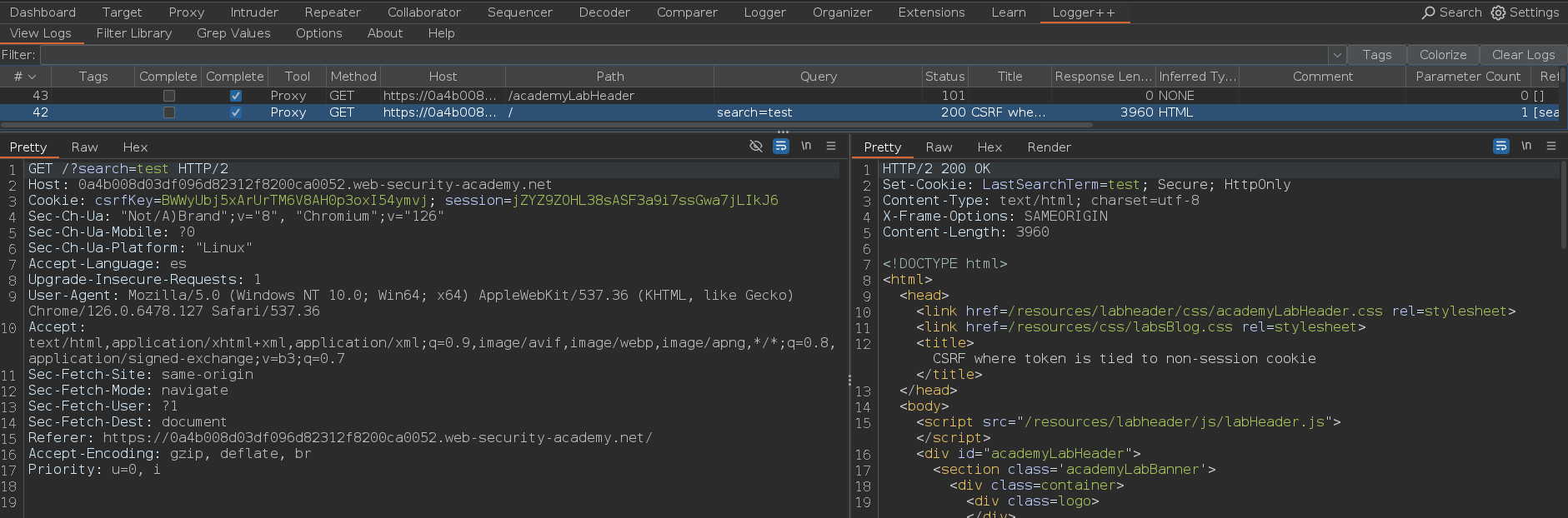The image size is (1568, 518).
Task: Switch response view to Hex
Action: pos(989,147)
